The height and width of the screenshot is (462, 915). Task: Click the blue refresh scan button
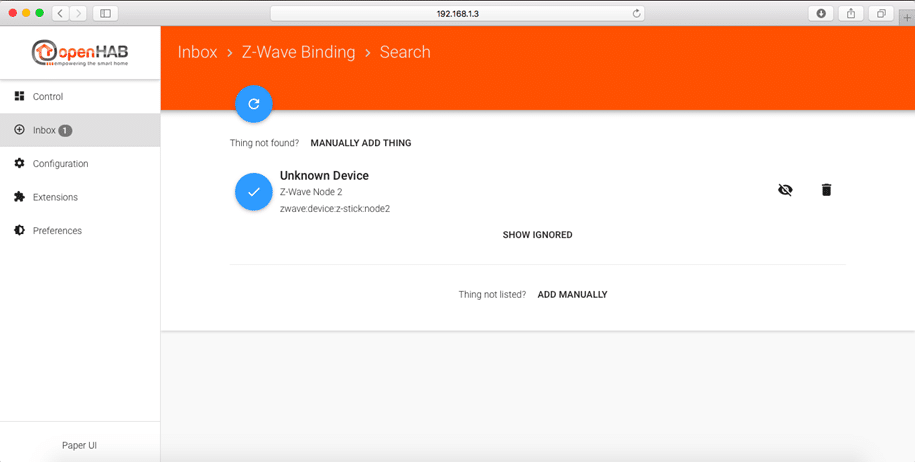point(254,104)
